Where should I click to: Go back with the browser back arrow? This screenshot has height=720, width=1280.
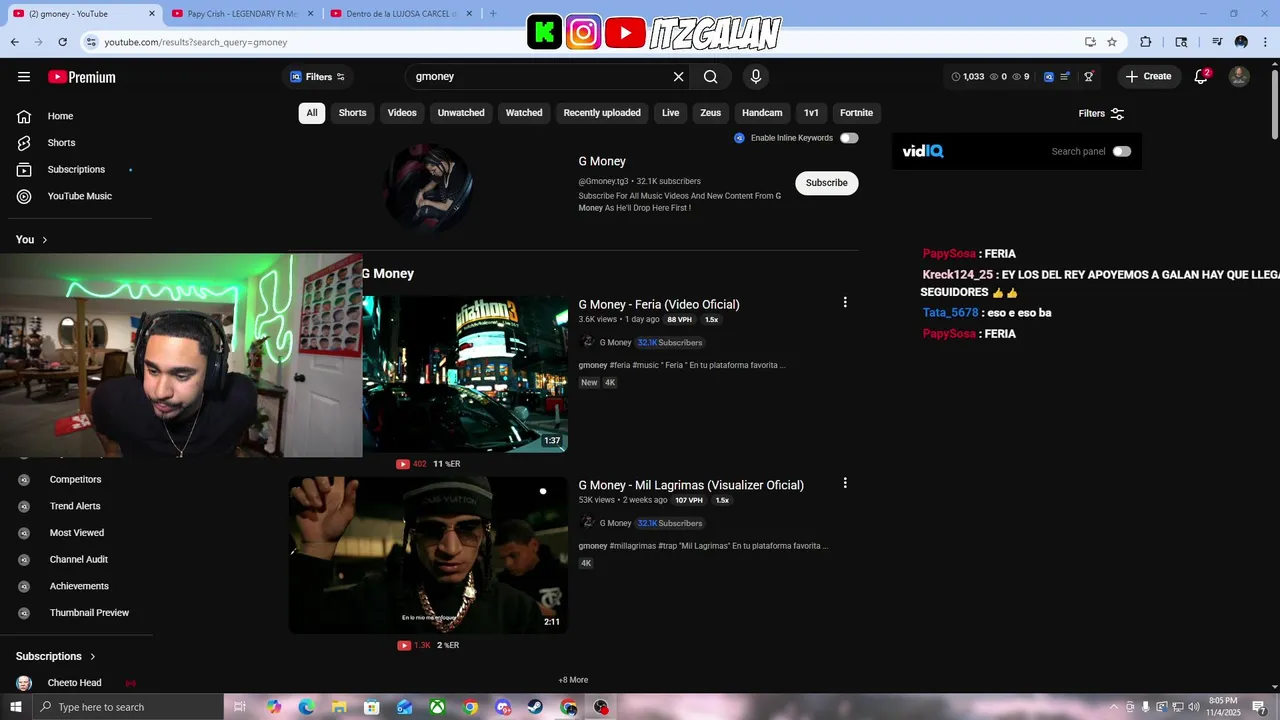(14, 42)
